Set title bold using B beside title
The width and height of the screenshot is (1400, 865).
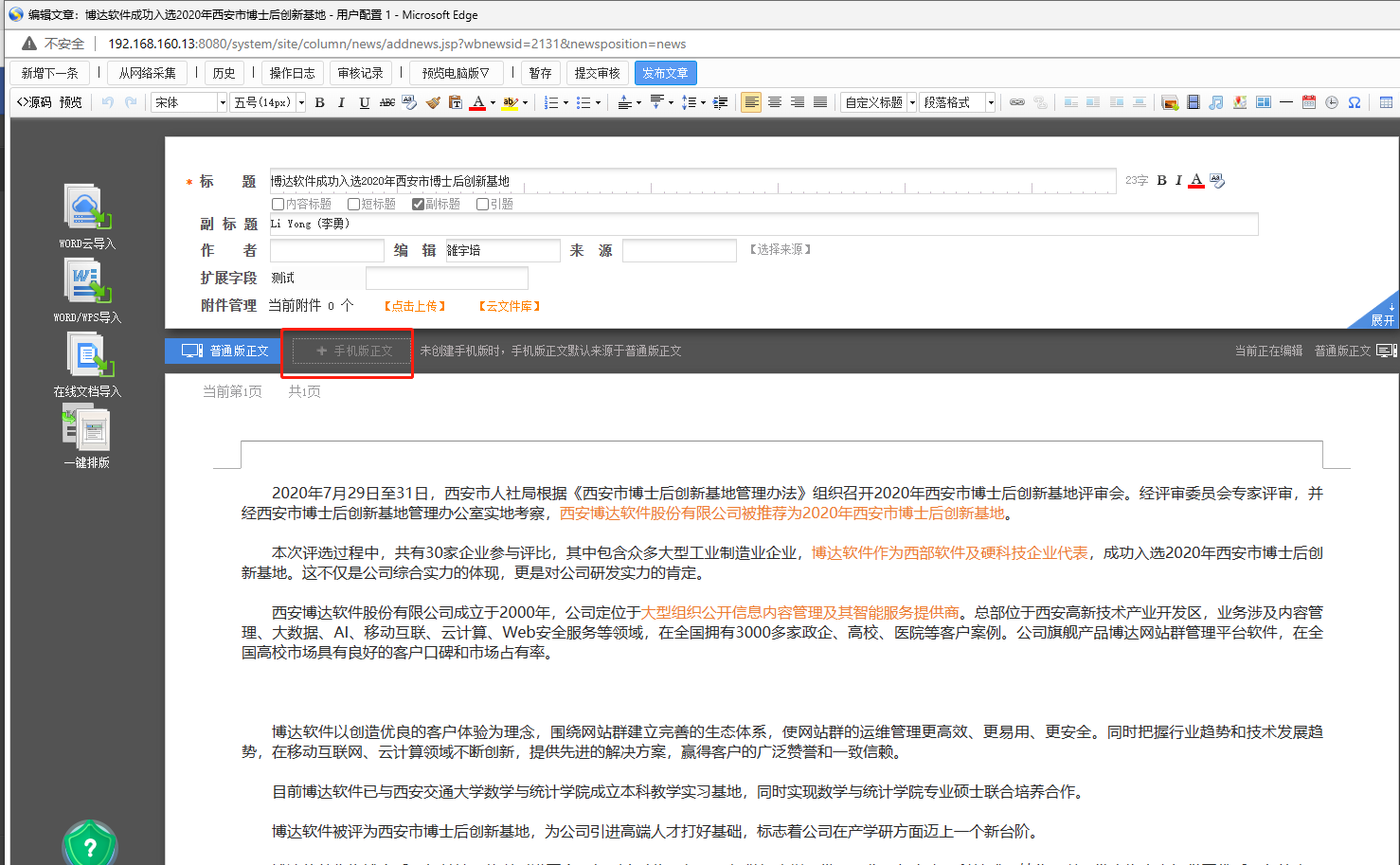1161,180
